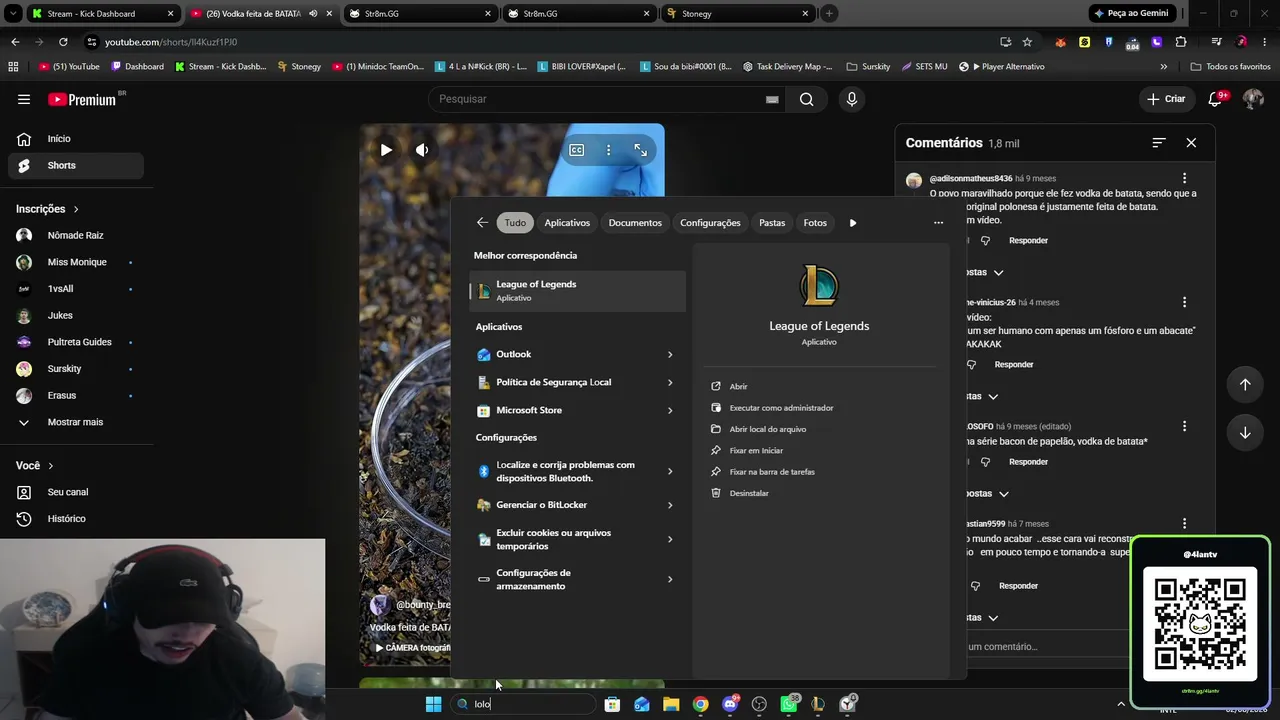Open the search panel three-dot options

pyautogui.click(x=938, y=223)
